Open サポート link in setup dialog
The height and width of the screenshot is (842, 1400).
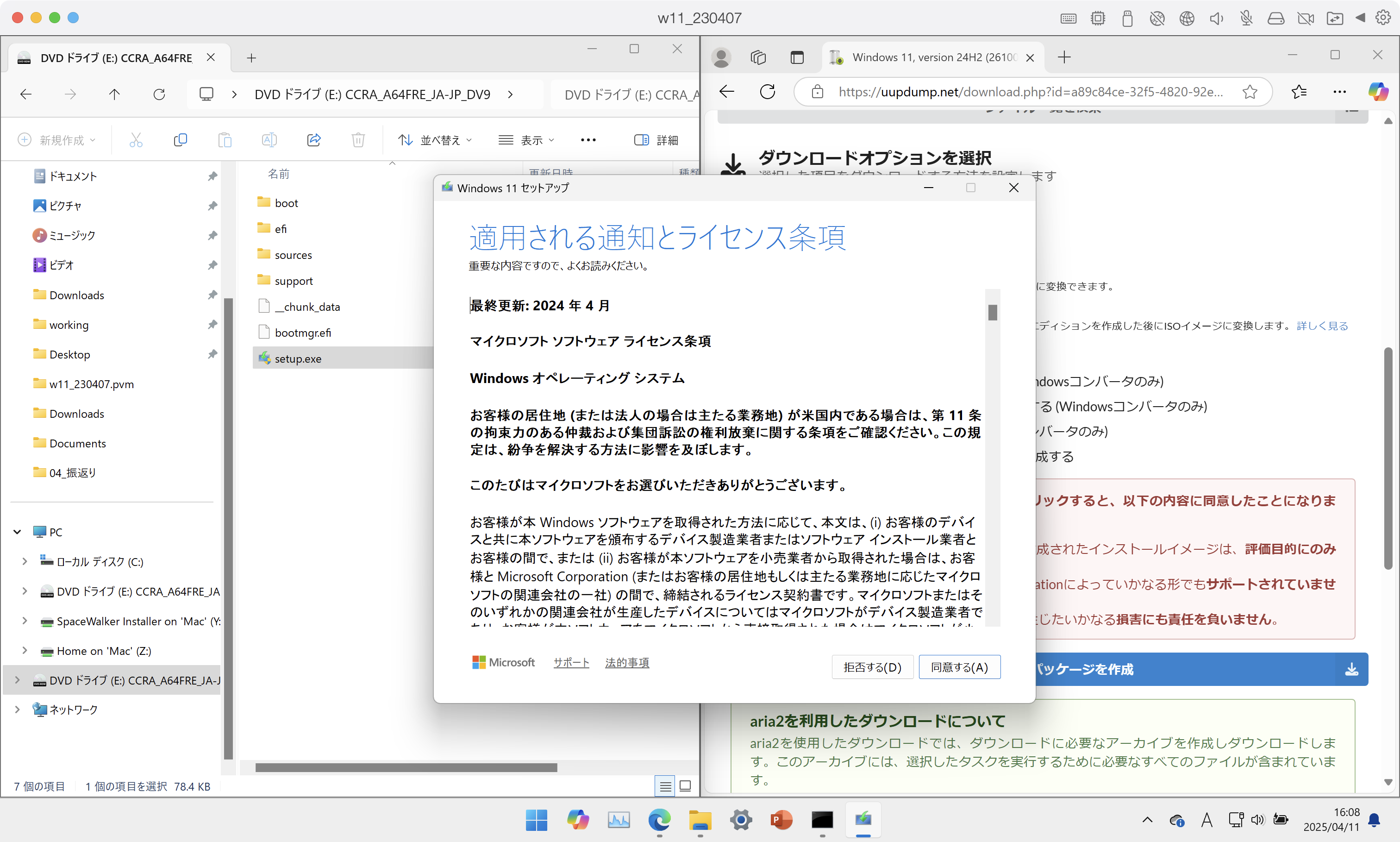572,663
